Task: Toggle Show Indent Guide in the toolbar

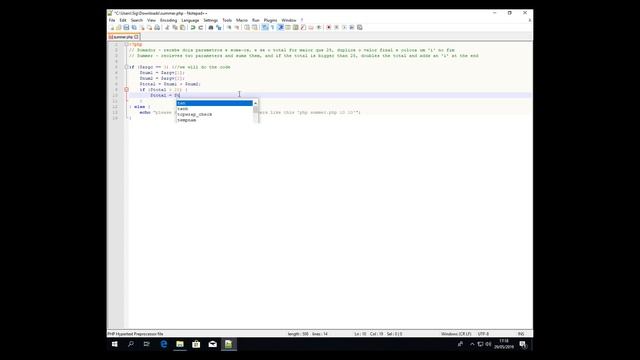Action: [280, 27]
